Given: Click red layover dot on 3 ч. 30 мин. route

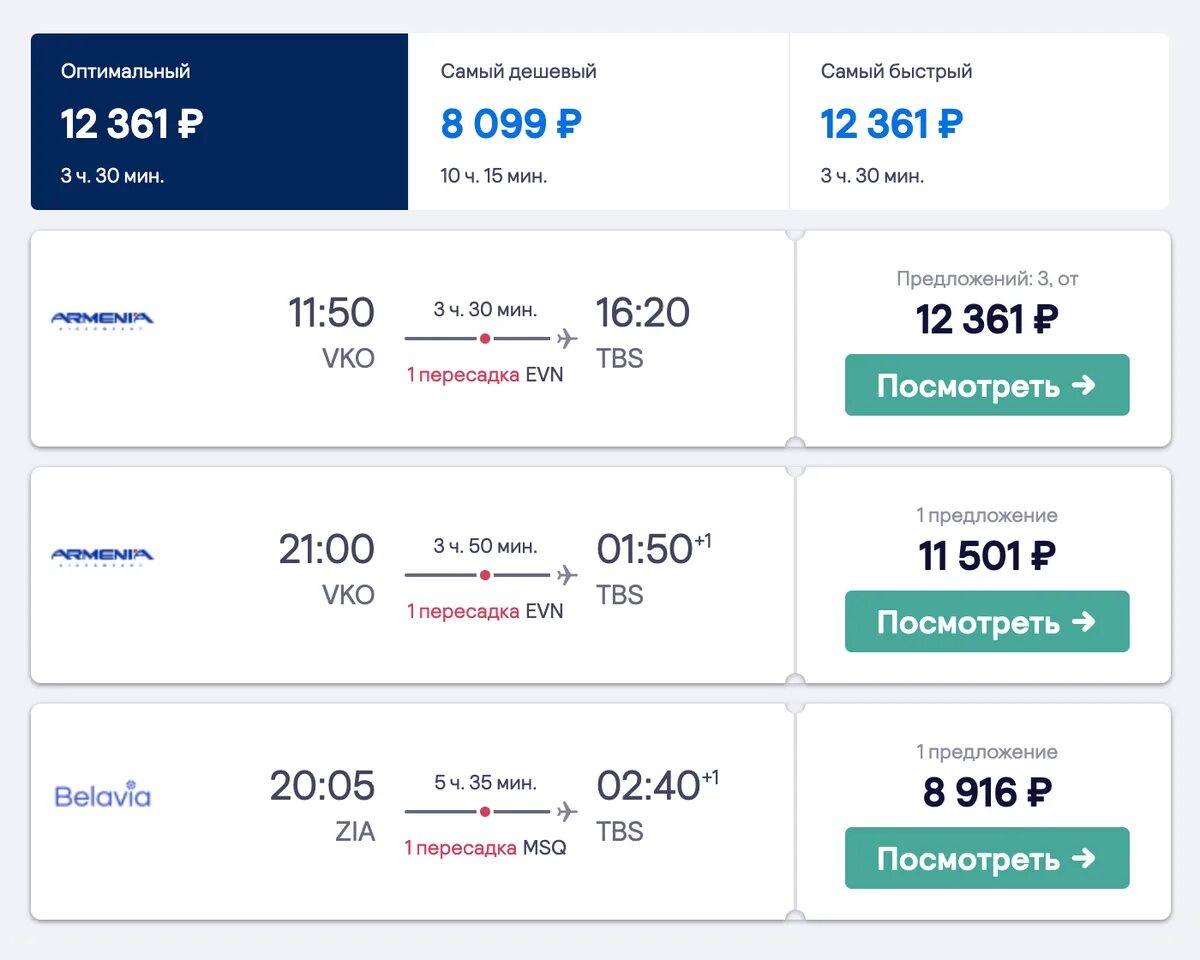Looking at the screenshot, I should (x=485, y=339).
